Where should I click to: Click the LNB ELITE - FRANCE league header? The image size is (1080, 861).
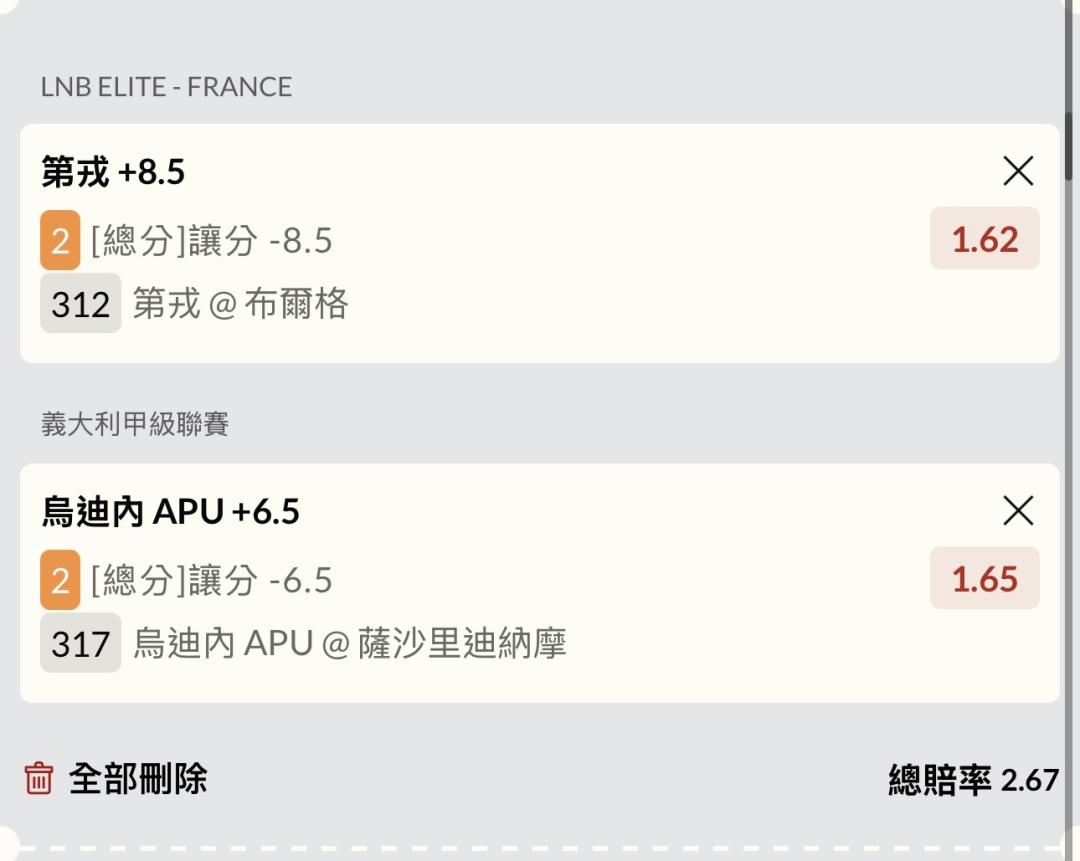pos(166,87)
